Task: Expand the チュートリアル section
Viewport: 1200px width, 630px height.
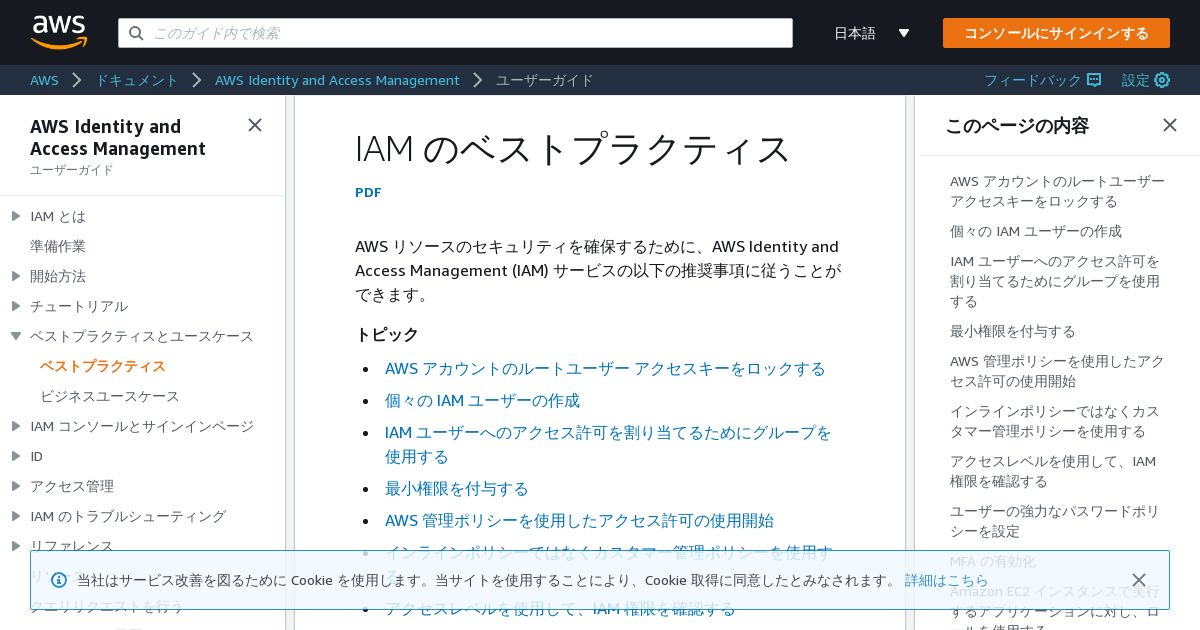Action: (16, 306)
